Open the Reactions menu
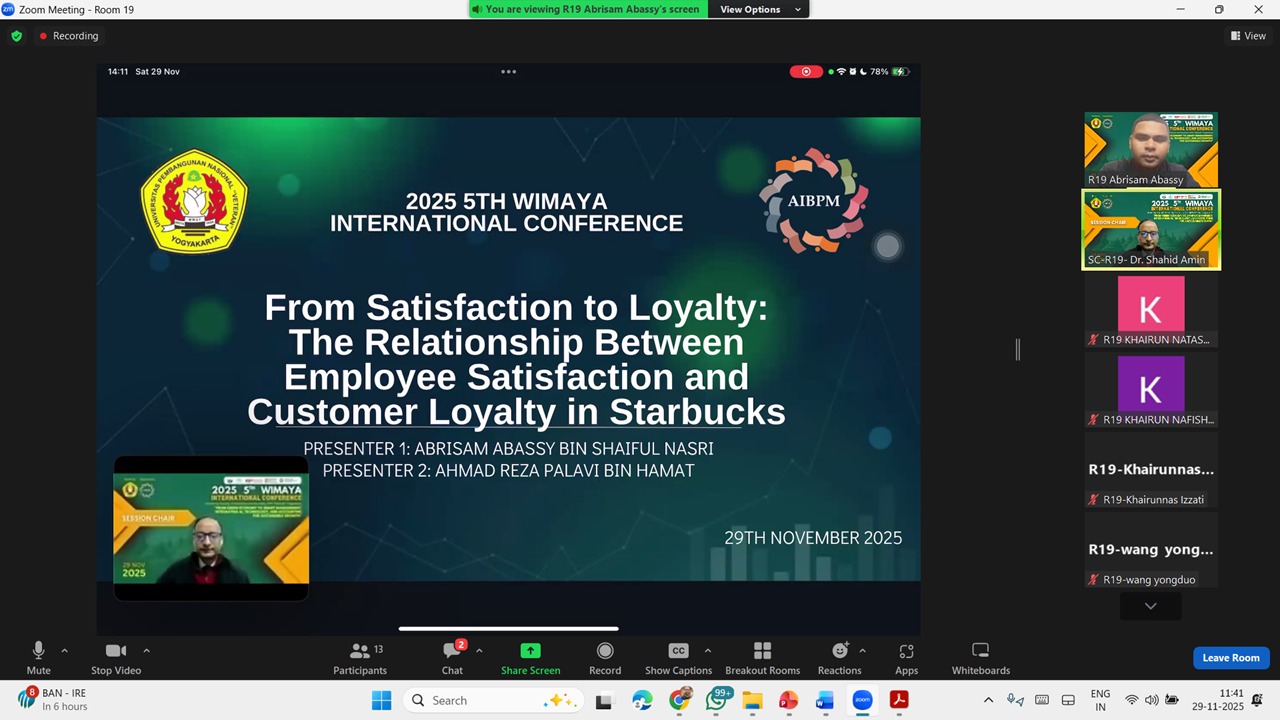The width and height of the screenshot is (1280, 720). [x=839, y=658]
